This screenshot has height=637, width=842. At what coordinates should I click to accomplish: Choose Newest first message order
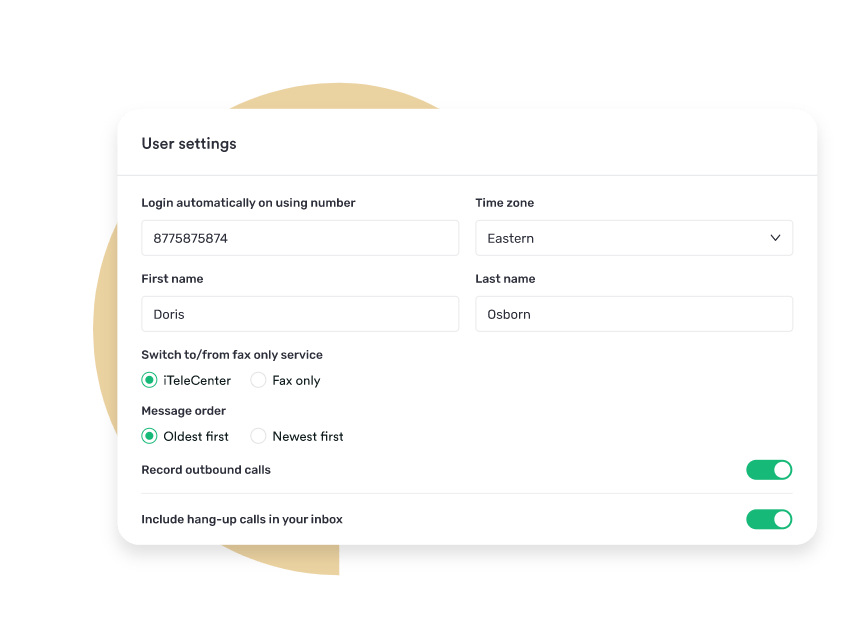coord(258,436)
